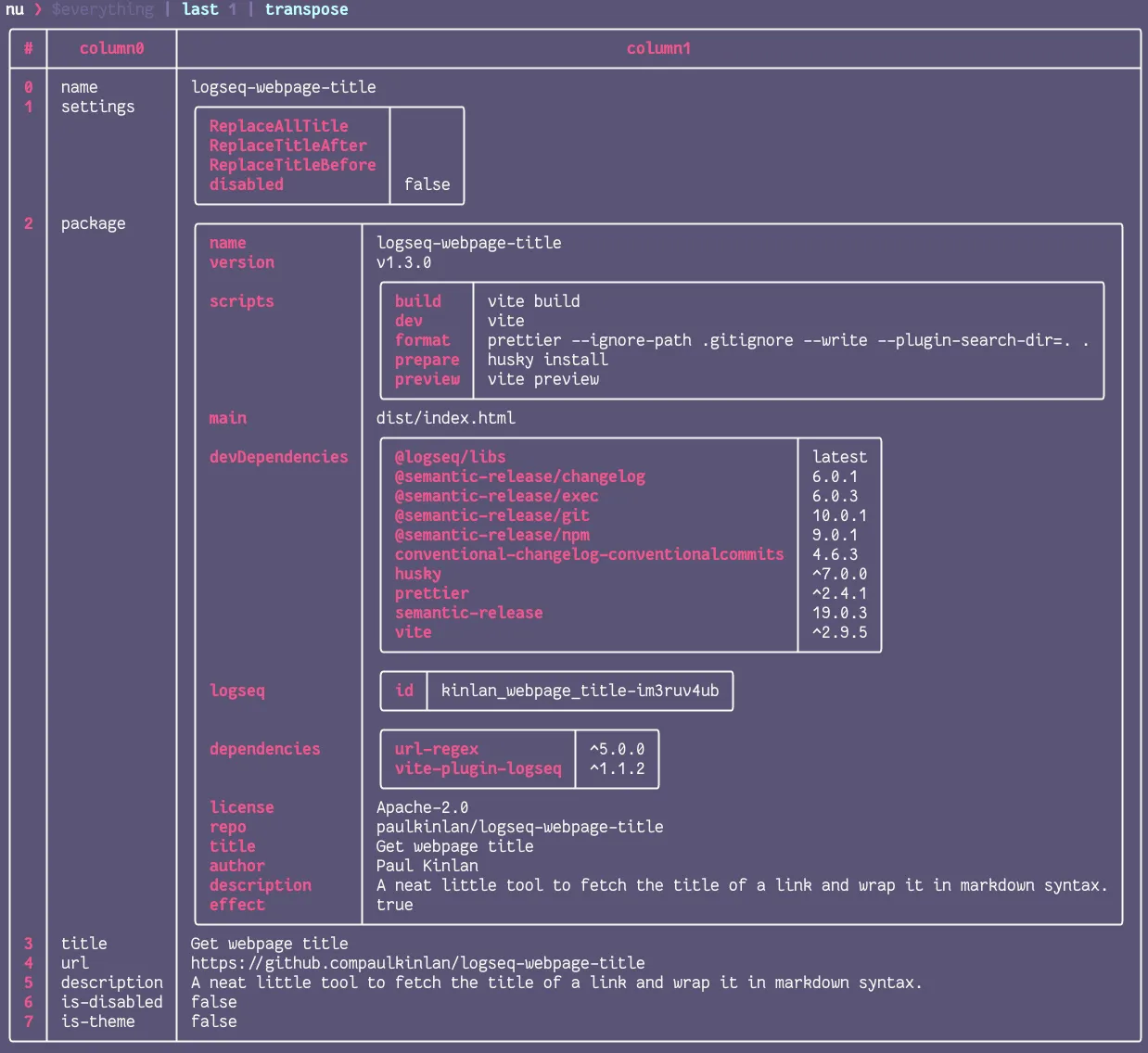Viewport: 1148px width, 1053px height.
Task: Click the 'transpose' command in the prompt
Action: 306,9
